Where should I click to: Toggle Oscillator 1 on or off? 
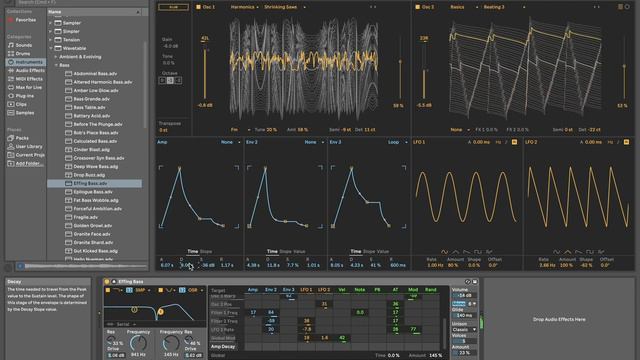(x=198, y=7)
